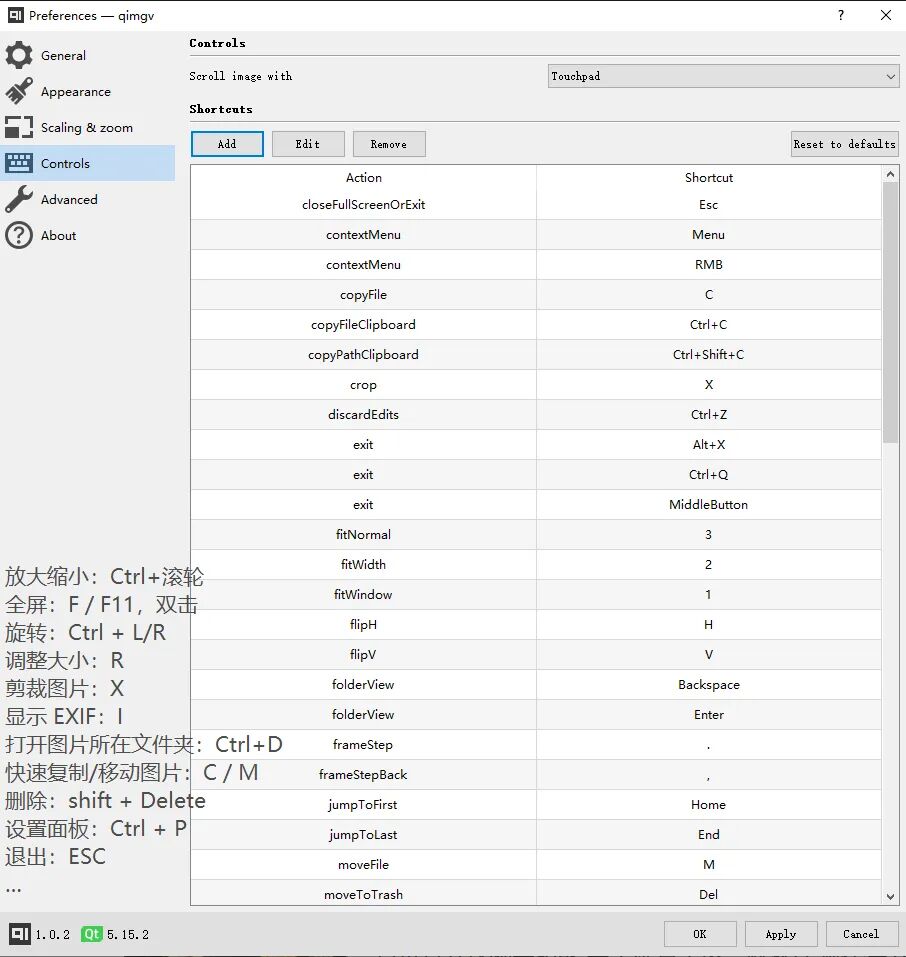Click the Edit shortcut button
The width and height of the screenshot is (906, 957).
308,144
